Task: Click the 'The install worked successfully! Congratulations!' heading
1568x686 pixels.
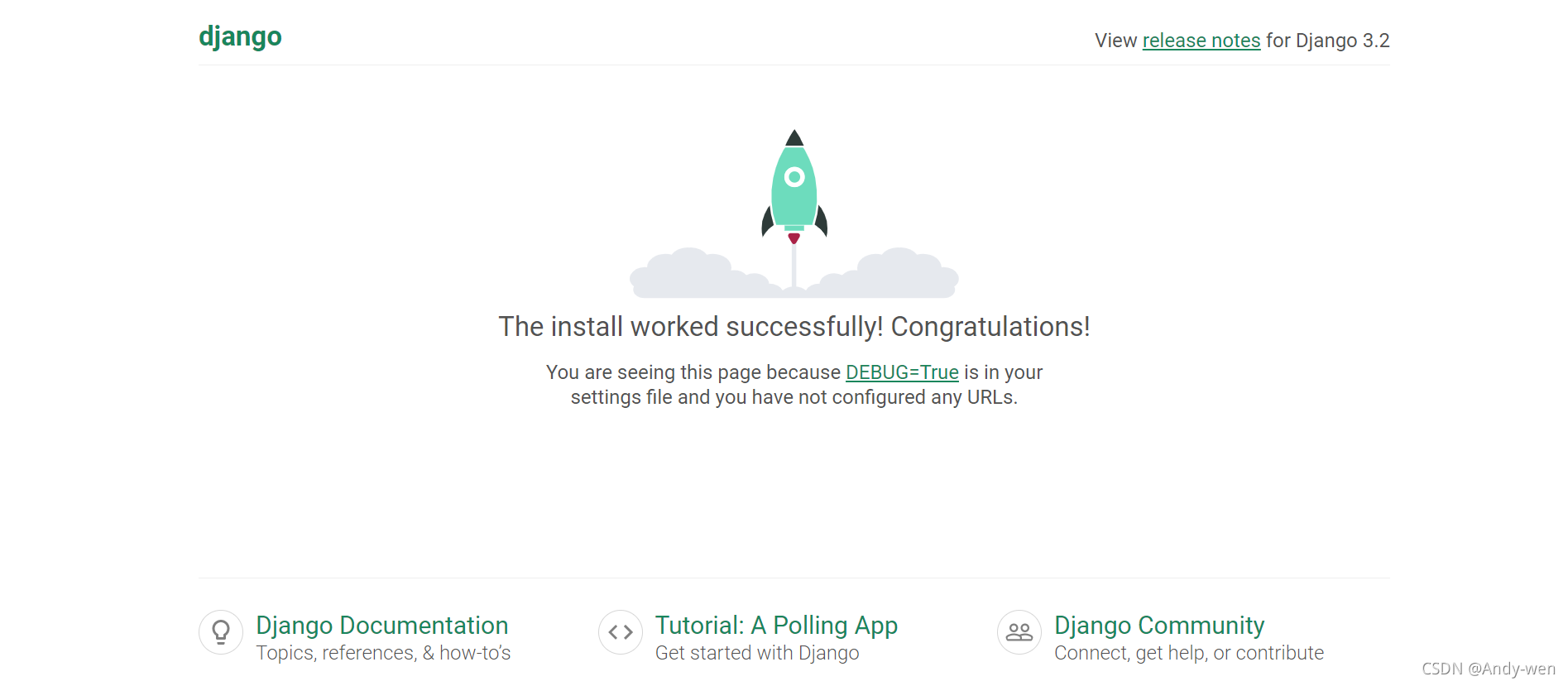Action: coord(794,327)
